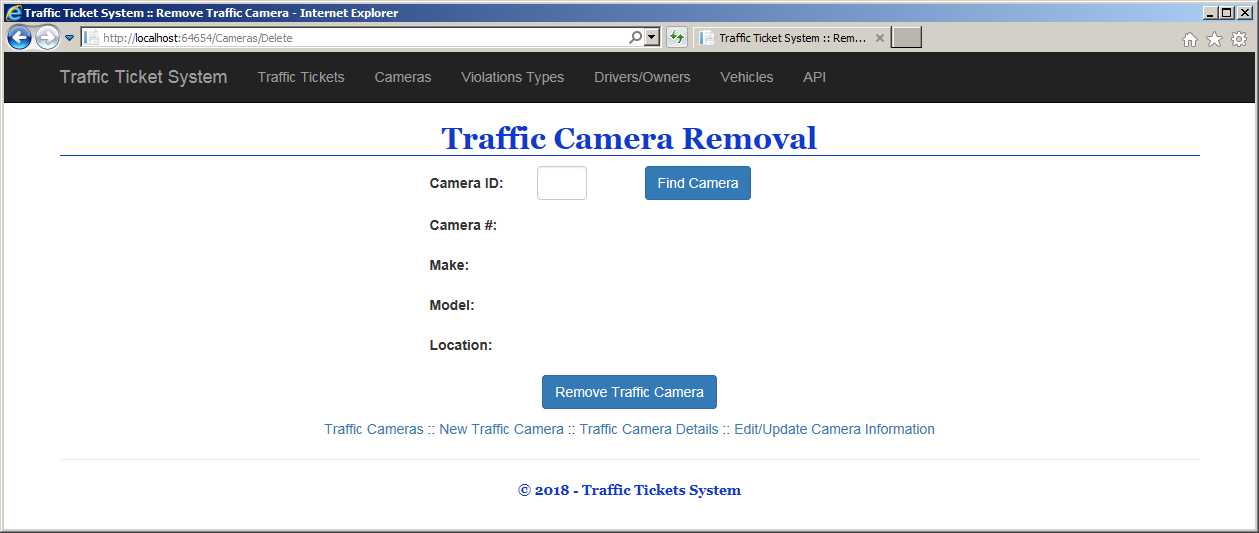The image size is (1259, 533).
Task: Open Cameras in navigation bar
Action: pos(403,77)
